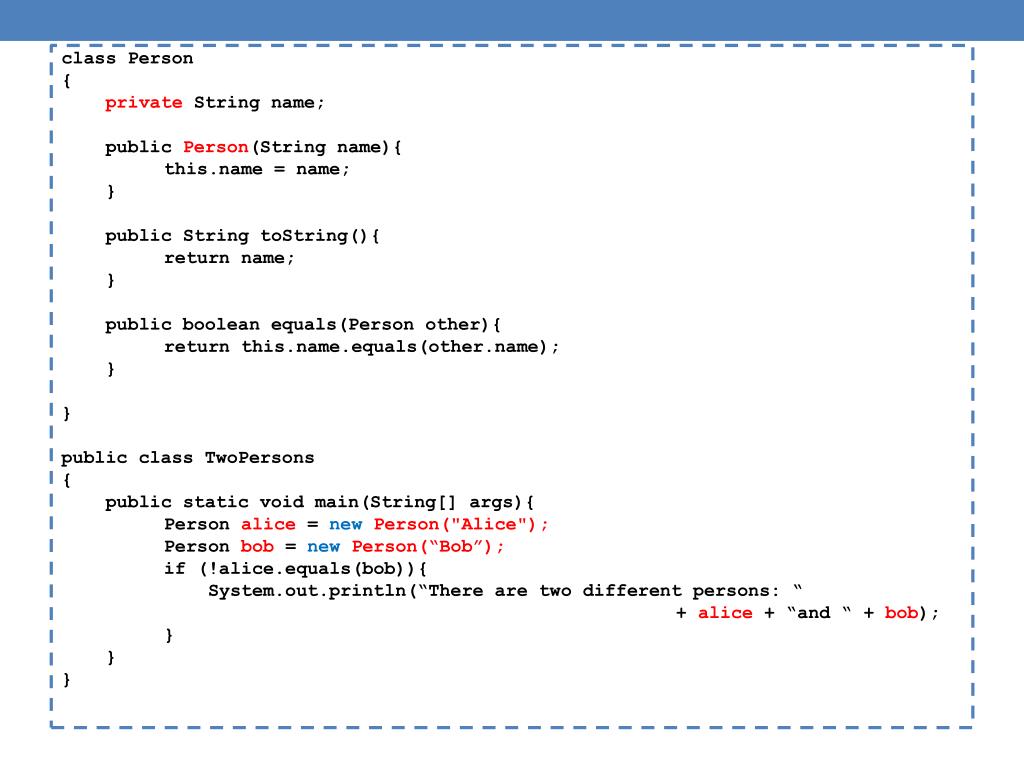Viewport: 1024px width, 768px height.
Task: Click the red Person("Alice") constructor call
Action: click(461, 524)
